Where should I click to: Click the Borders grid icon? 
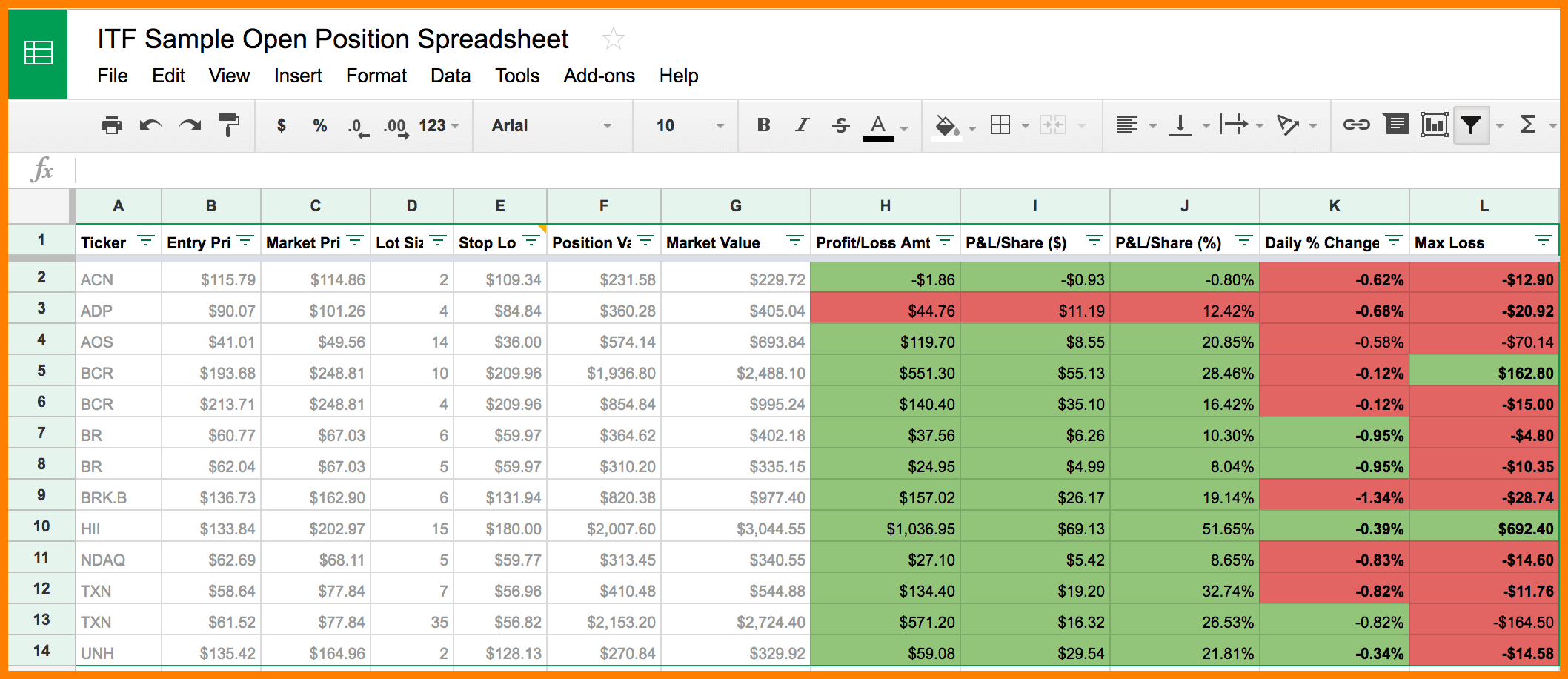click(1000, 125)
